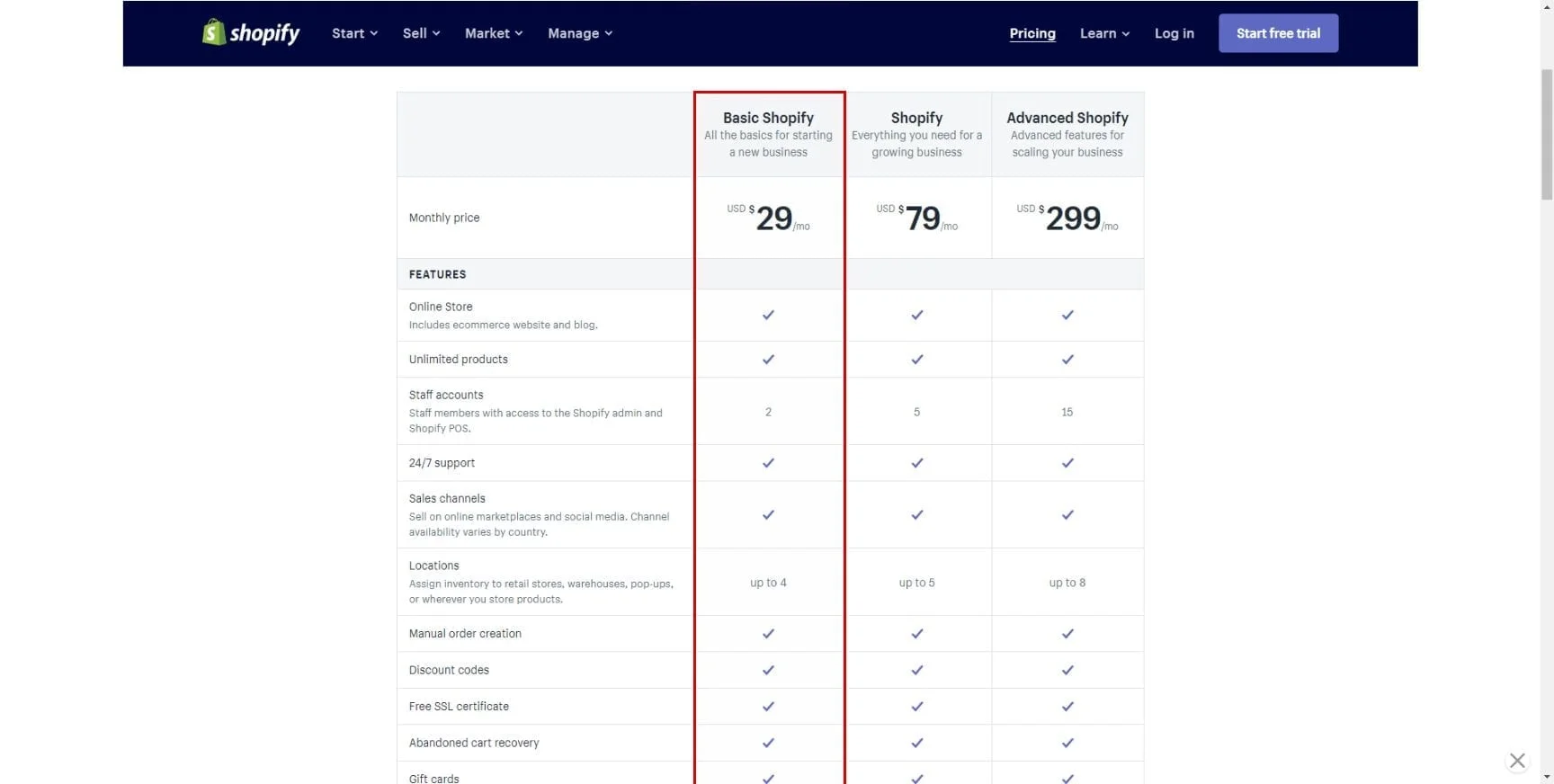Click the $79 monthly price
The width and height of the screenshot is (1554, 784).
tap(917, 218)
